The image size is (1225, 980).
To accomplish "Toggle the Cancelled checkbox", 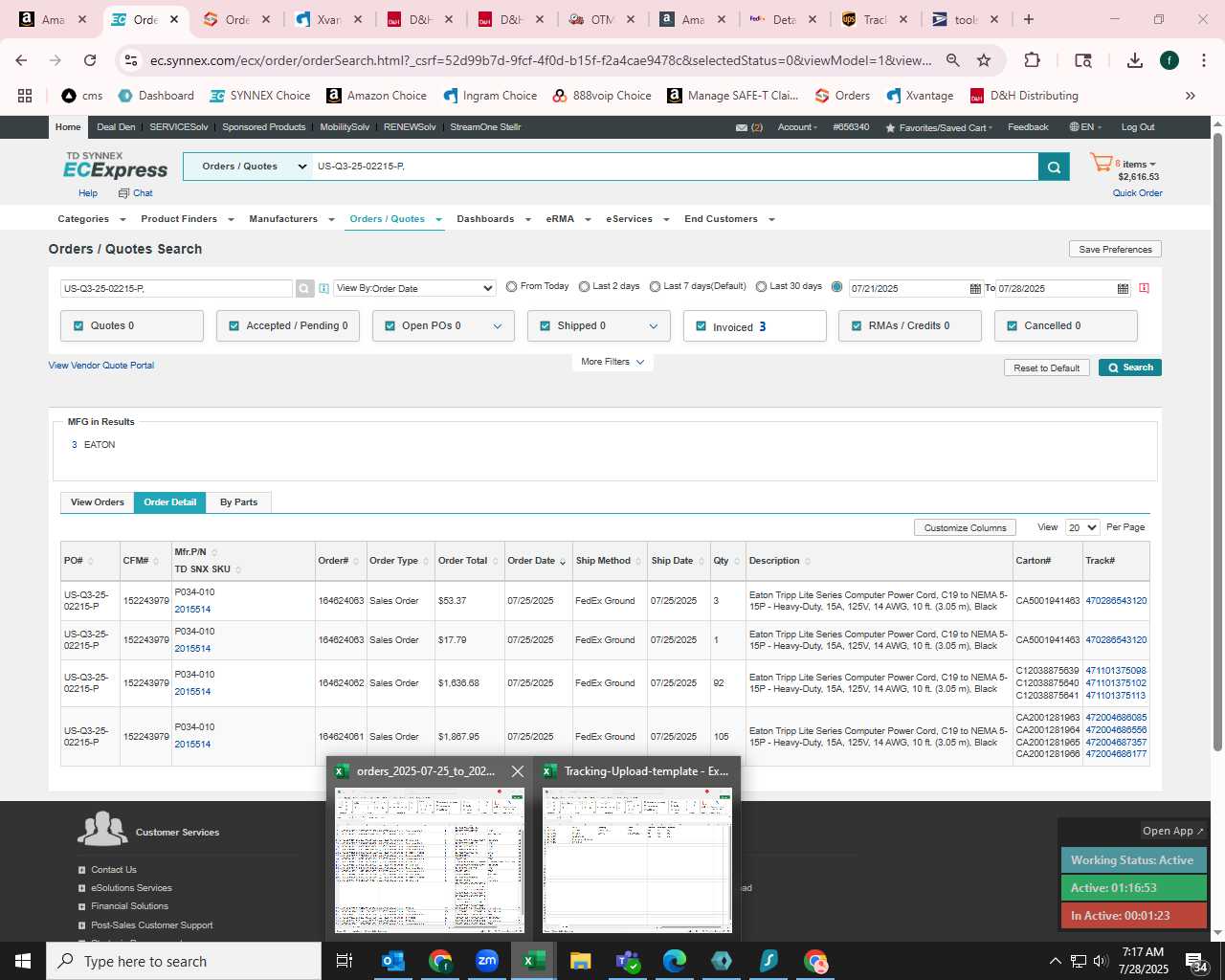I will coord(1013,325).
